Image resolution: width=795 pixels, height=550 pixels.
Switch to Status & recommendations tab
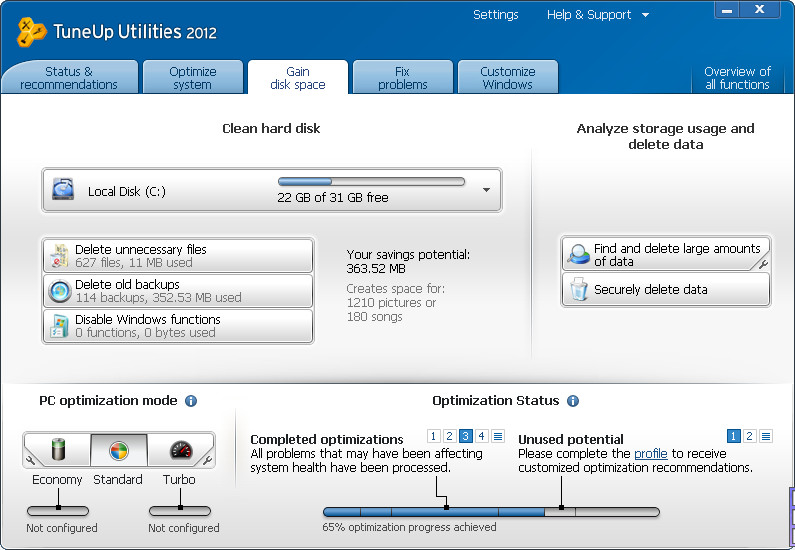pyautogui.click(x=69, y=78)
